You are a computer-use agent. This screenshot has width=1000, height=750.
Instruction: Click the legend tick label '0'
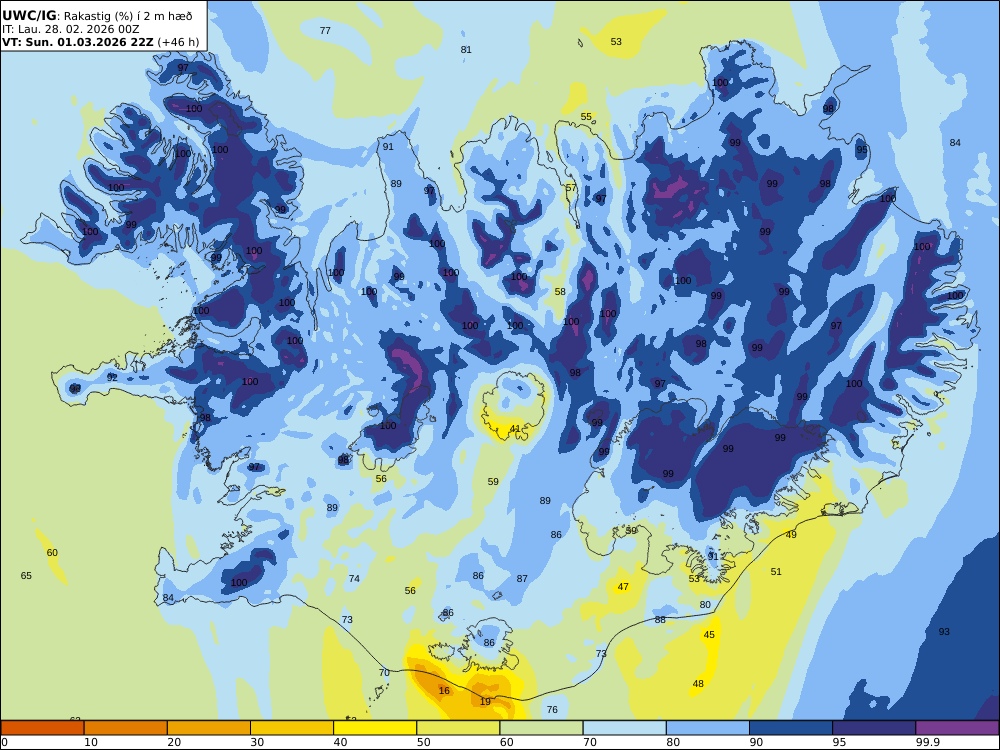[x=4, y=742]
